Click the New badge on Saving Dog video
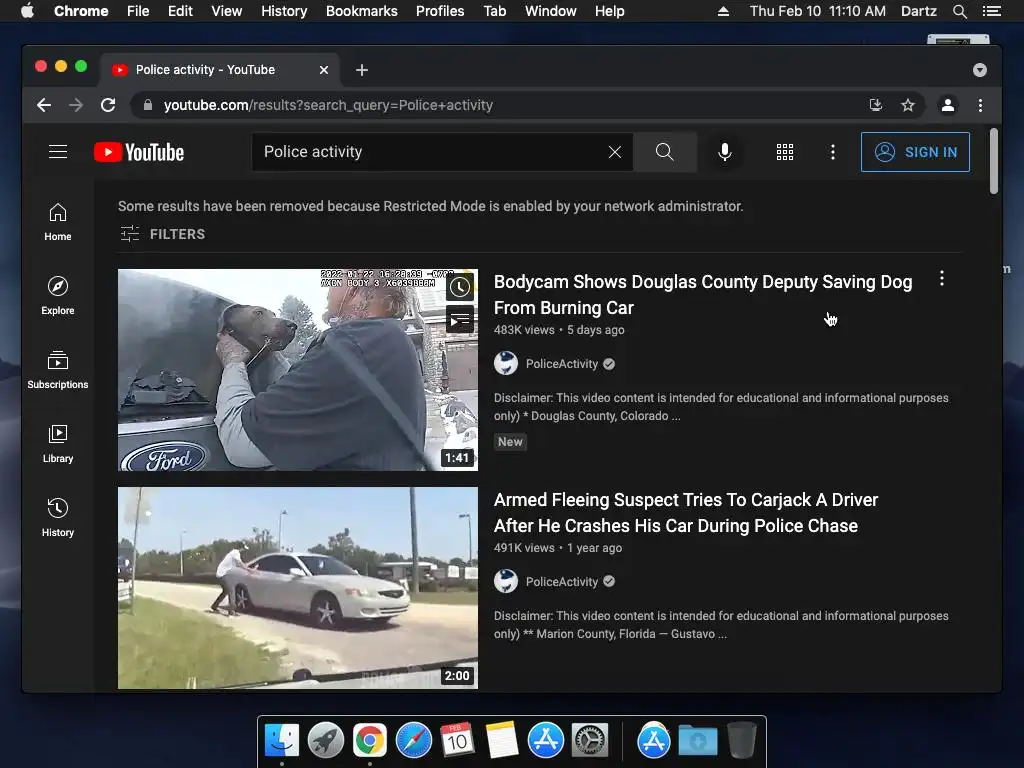 510,441
